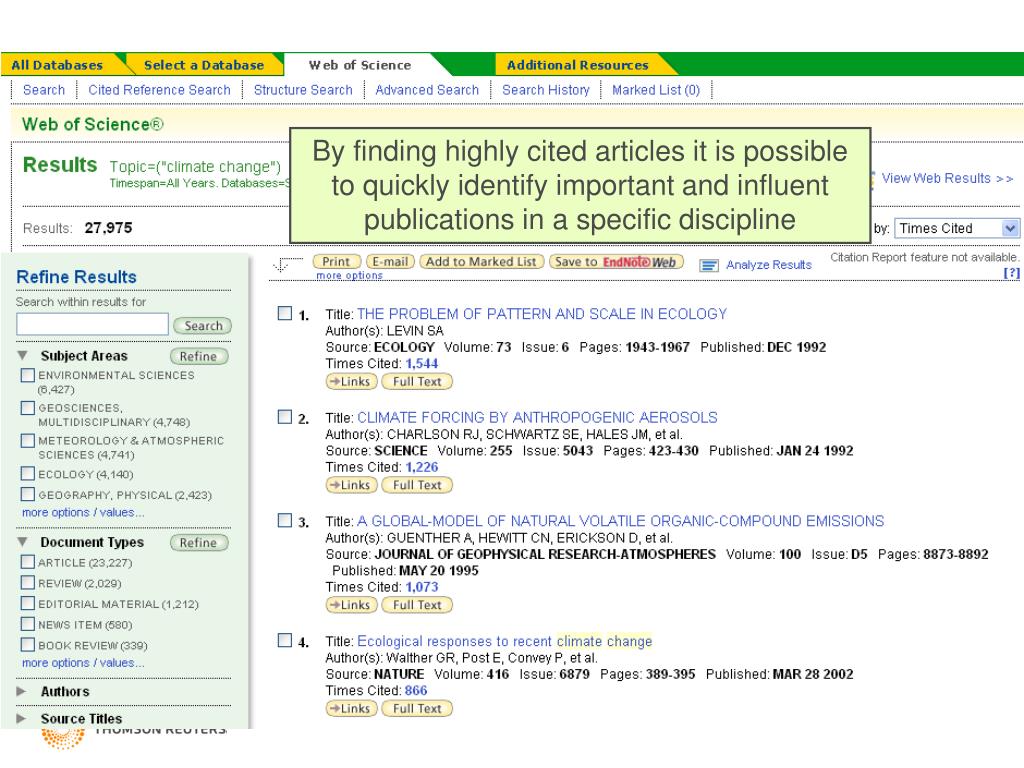The image size is (1024, 768).
Task: Open the Times Cited sort dropdown
Action: tap(957, 228)
